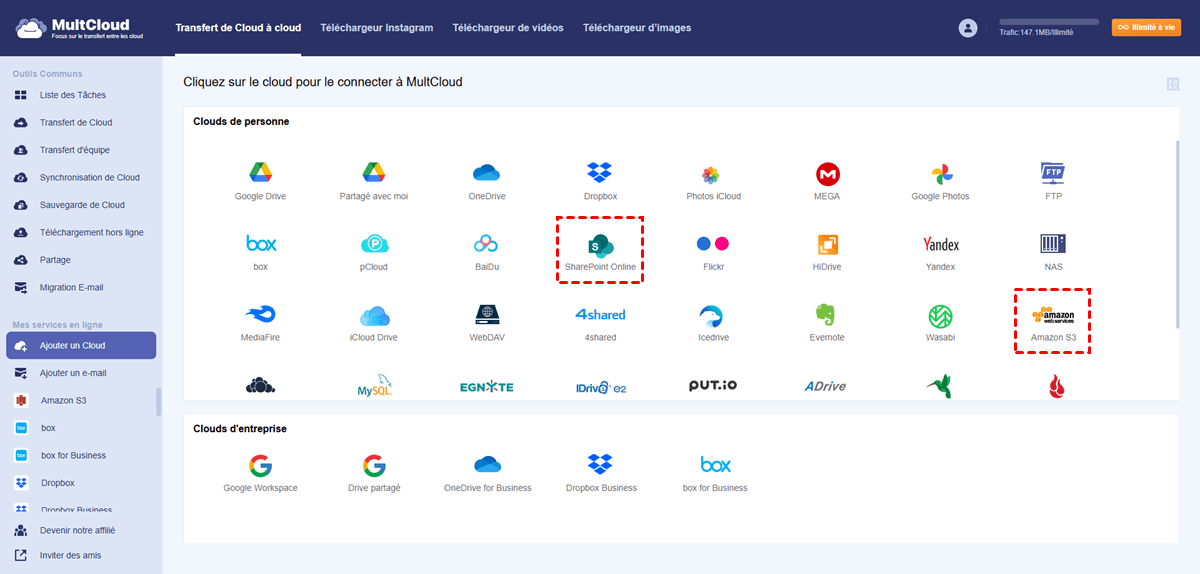Connect the Yandex cloud
This screenshot has width=1200, height=574.
[x=940, y=252]
